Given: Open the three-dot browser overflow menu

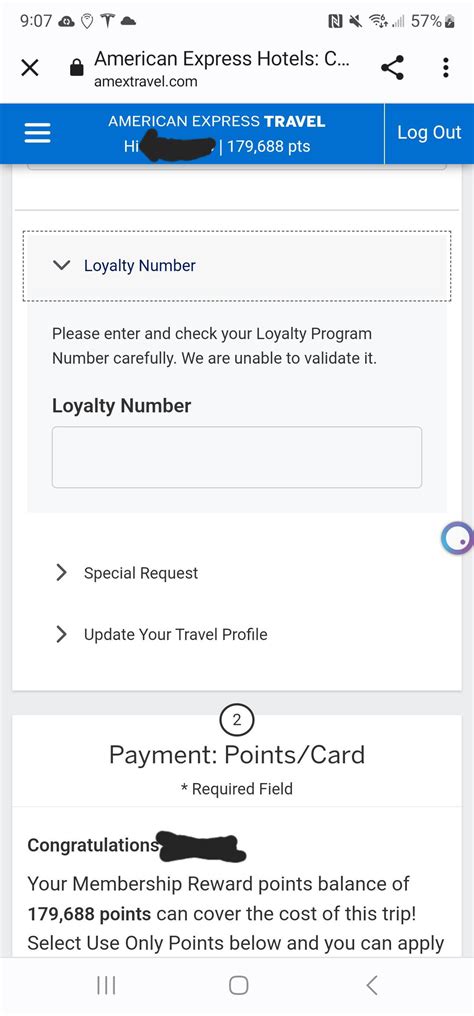Looking at the screenshot, I should click(x=446, y=67).
